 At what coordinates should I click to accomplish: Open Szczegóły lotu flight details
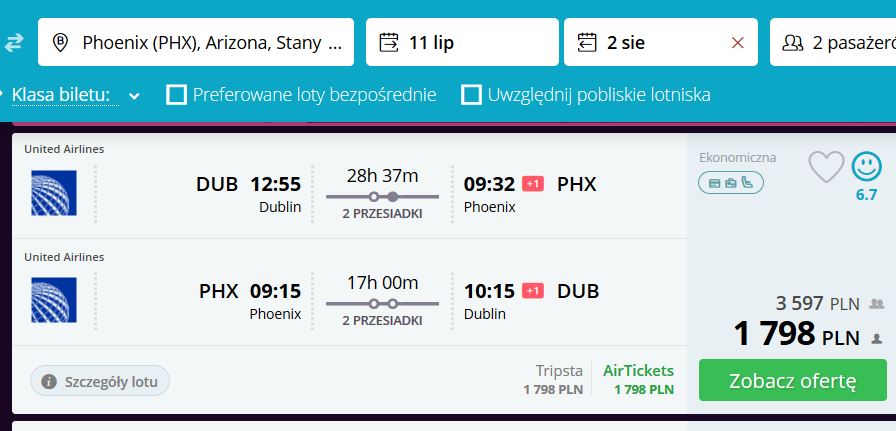click(100, 381)
